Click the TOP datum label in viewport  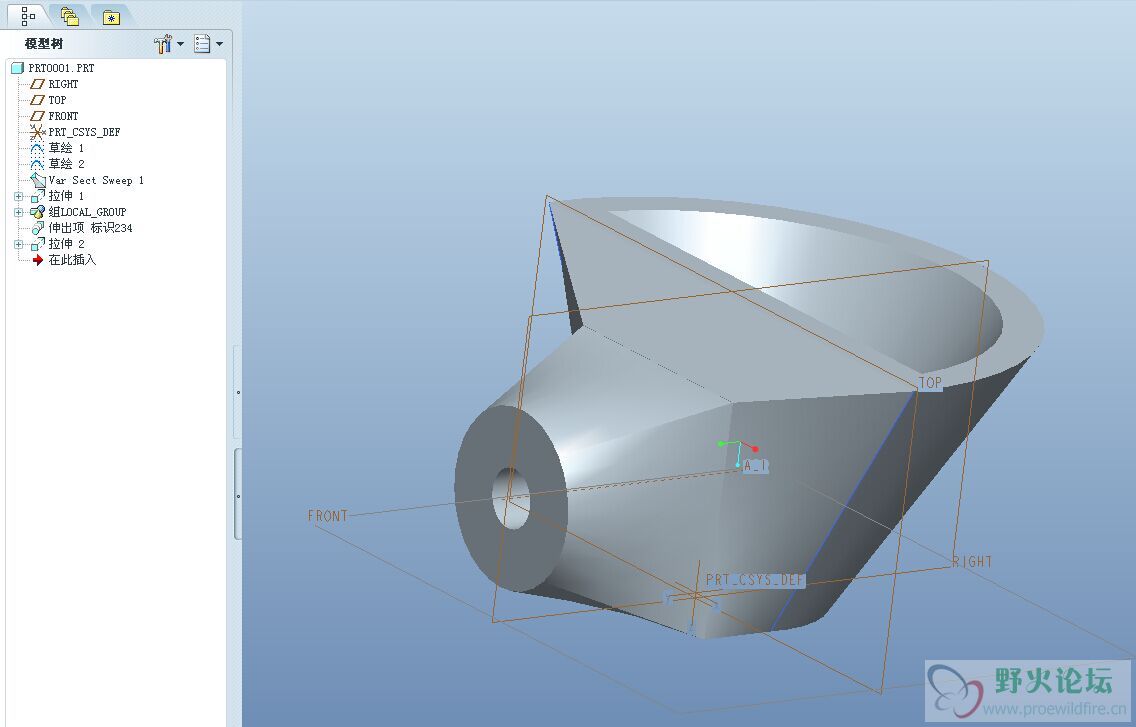(930, 383)
